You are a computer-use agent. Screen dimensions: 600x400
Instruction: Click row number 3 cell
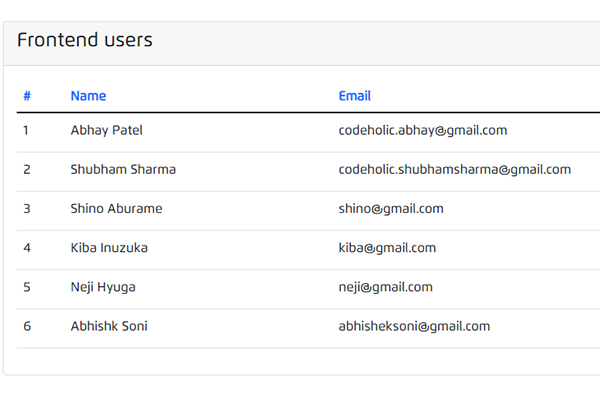click(27, 209)
